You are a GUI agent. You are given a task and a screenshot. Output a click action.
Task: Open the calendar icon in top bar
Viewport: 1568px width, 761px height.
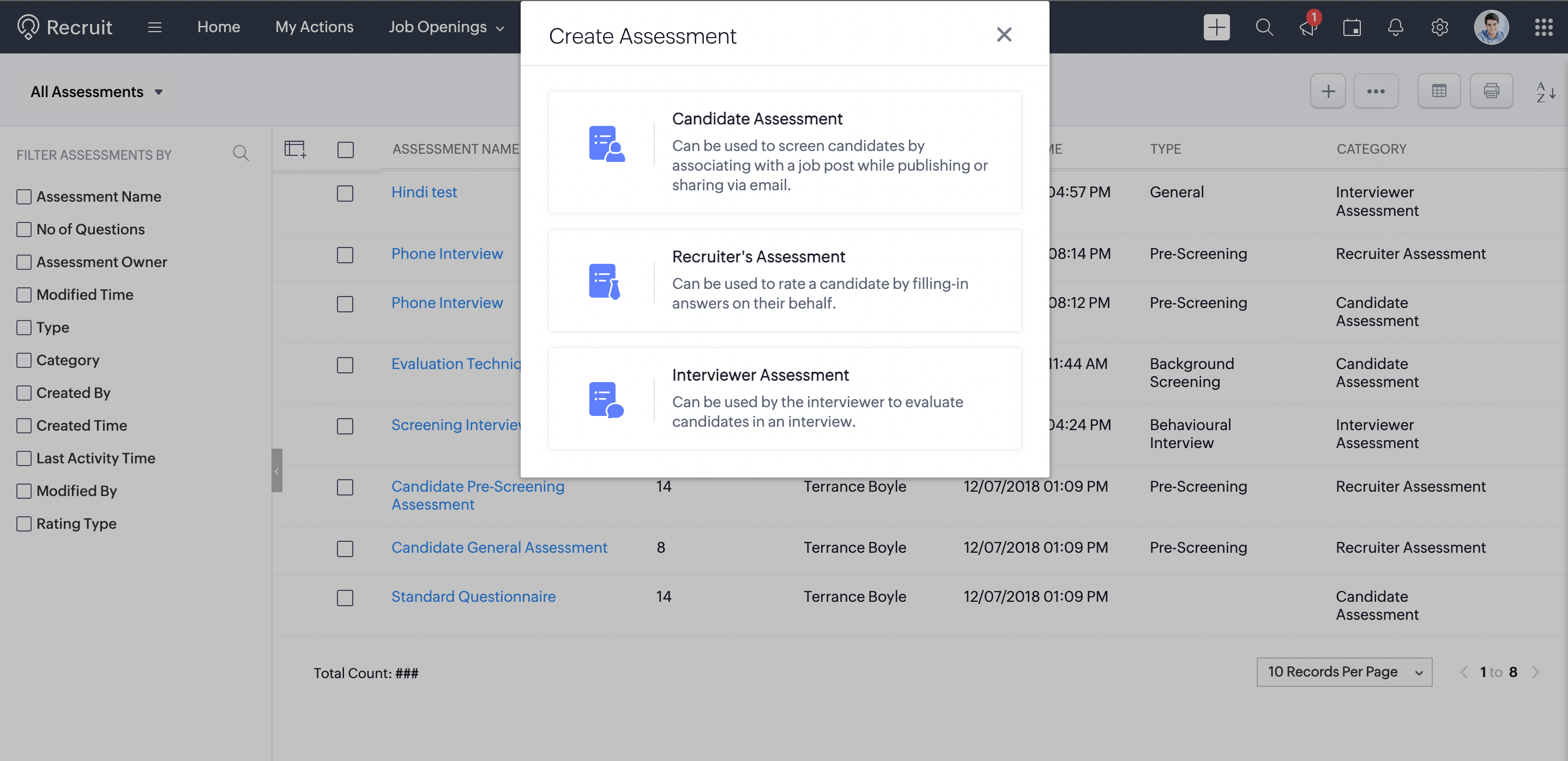click(x=1352, y=27)
